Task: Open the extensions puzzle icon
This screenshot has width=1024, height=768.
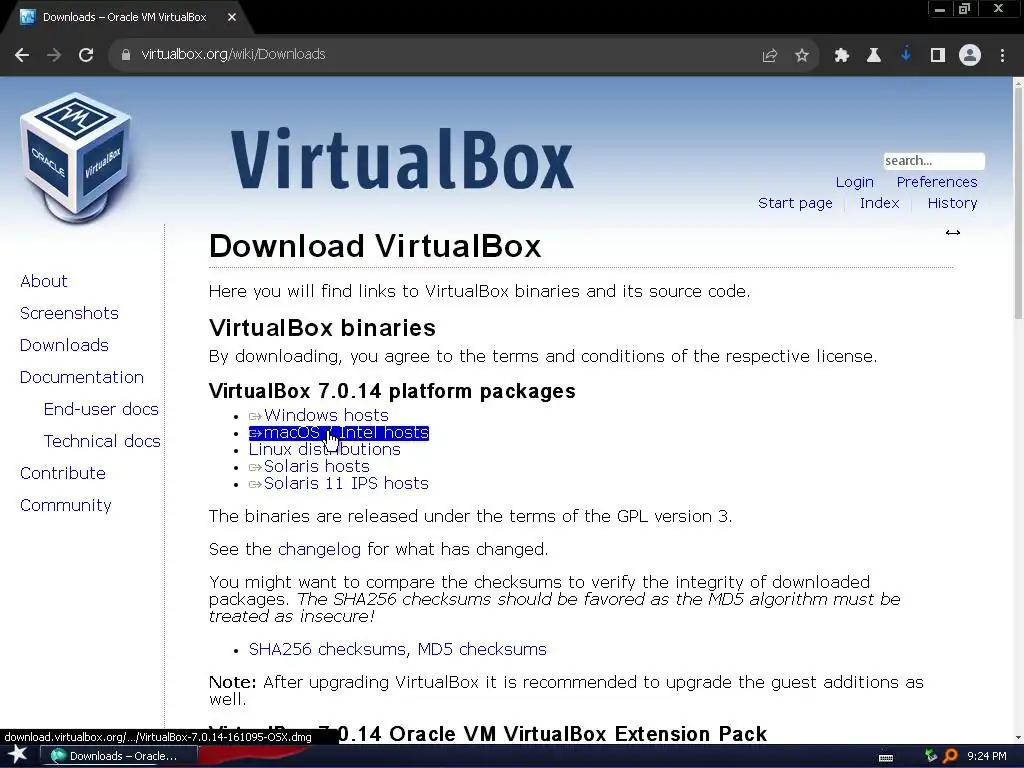Action: click(x=842, y=56)
